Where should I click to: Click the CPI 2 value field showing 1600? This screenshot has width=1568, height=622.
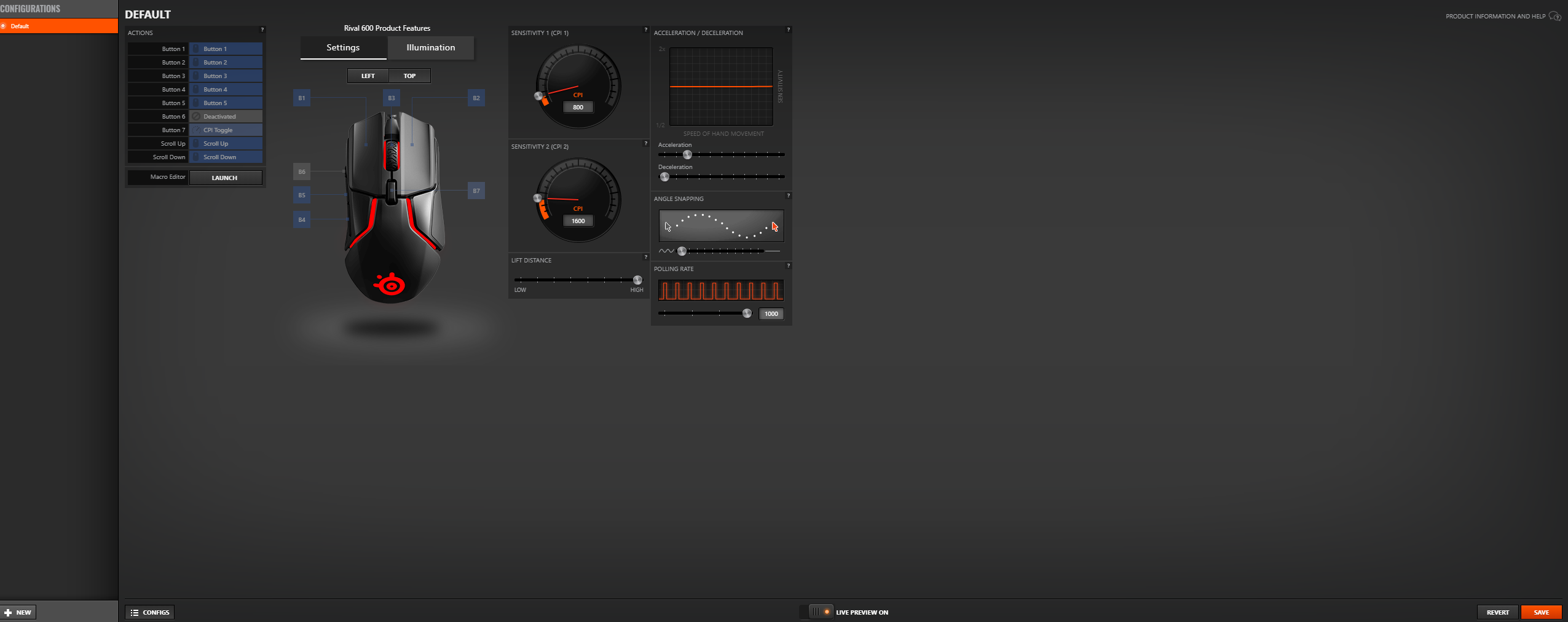point(578,221)
